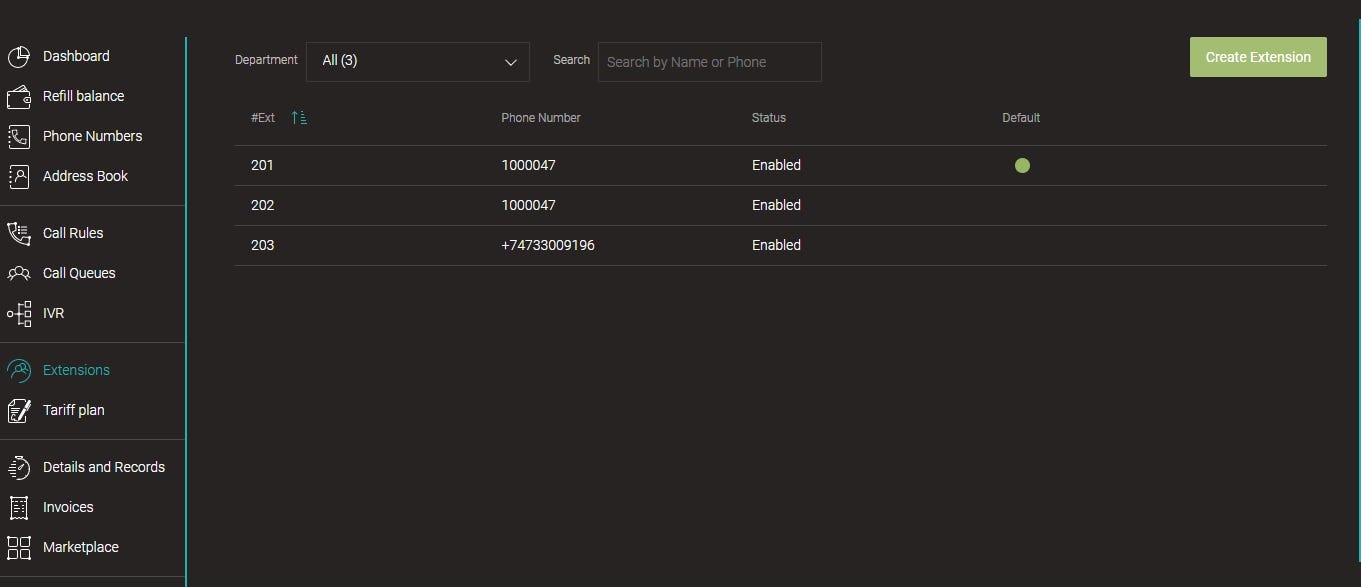Click the Details and Records icon

(x=19, y=468)
